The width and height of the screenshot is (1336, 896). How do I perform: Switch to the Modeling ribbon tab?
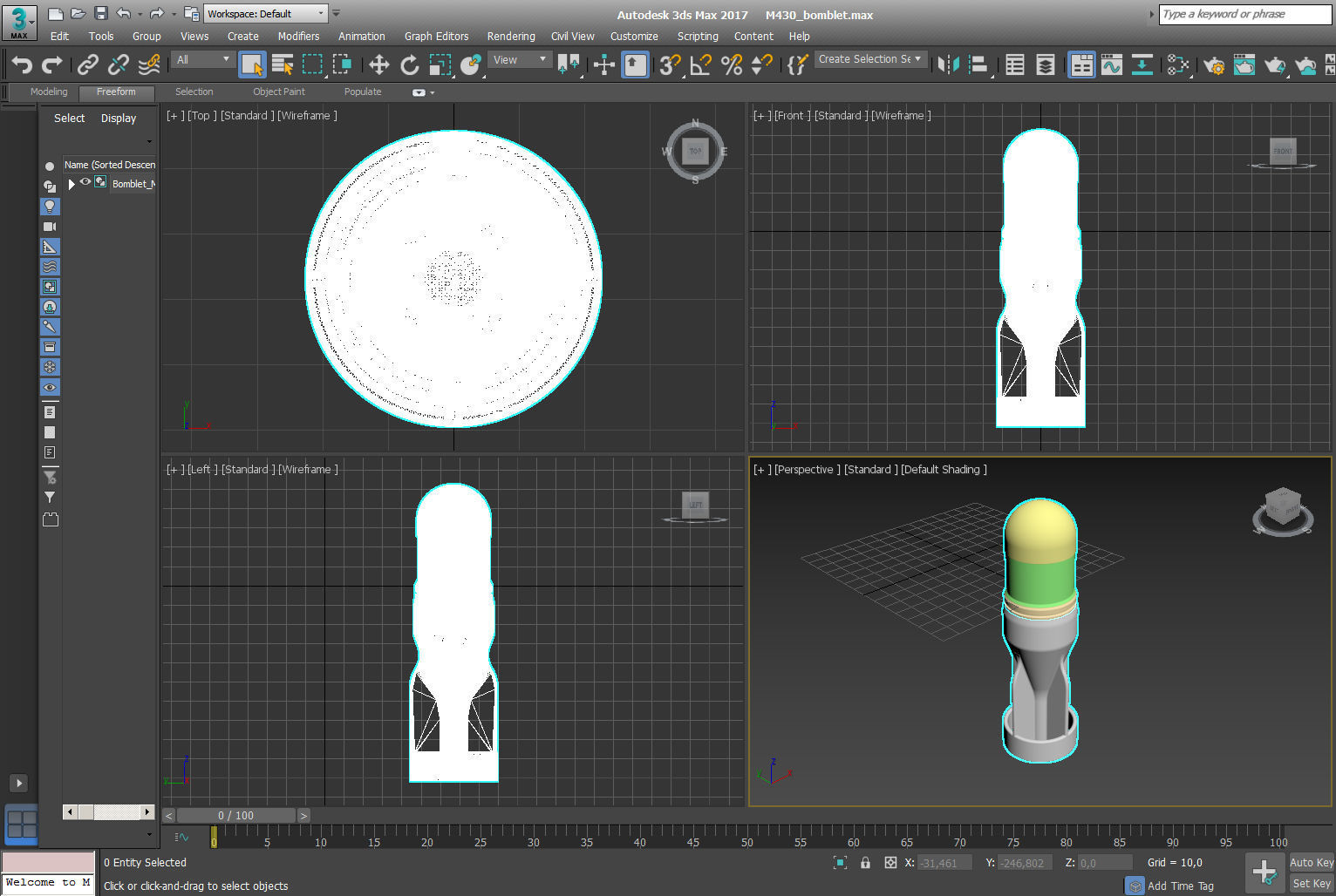(49, 92)
